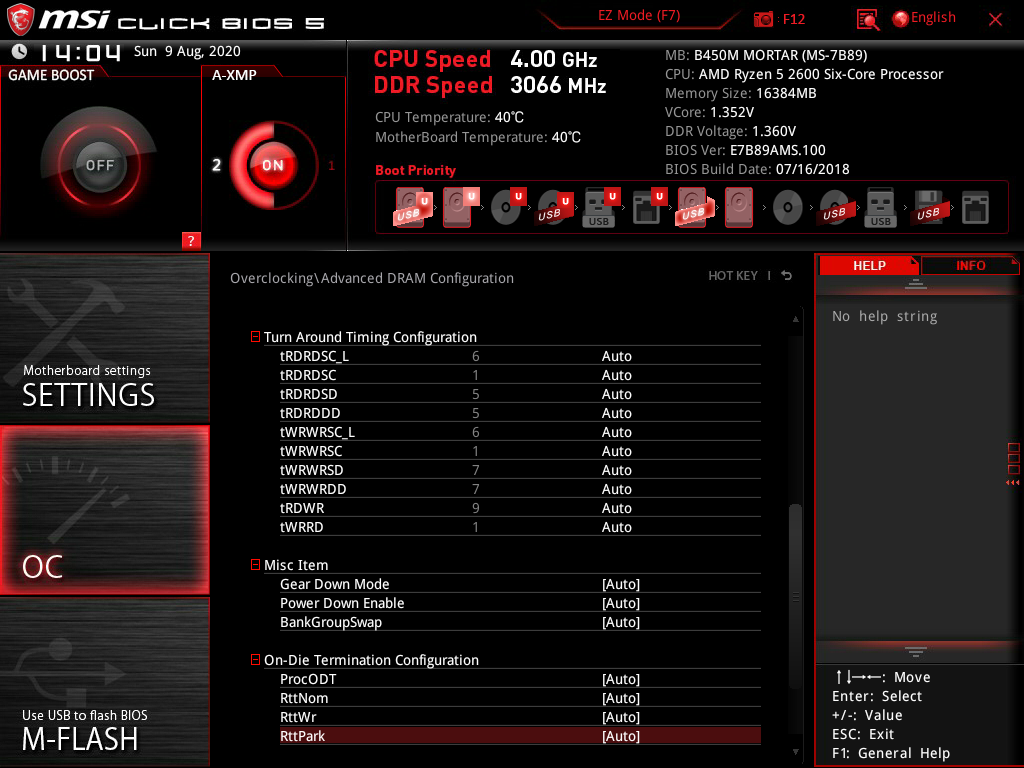Click the tRDRDSC Auto value field
The height and width of the screenshot is (768, 1024).
pos(616,375)
